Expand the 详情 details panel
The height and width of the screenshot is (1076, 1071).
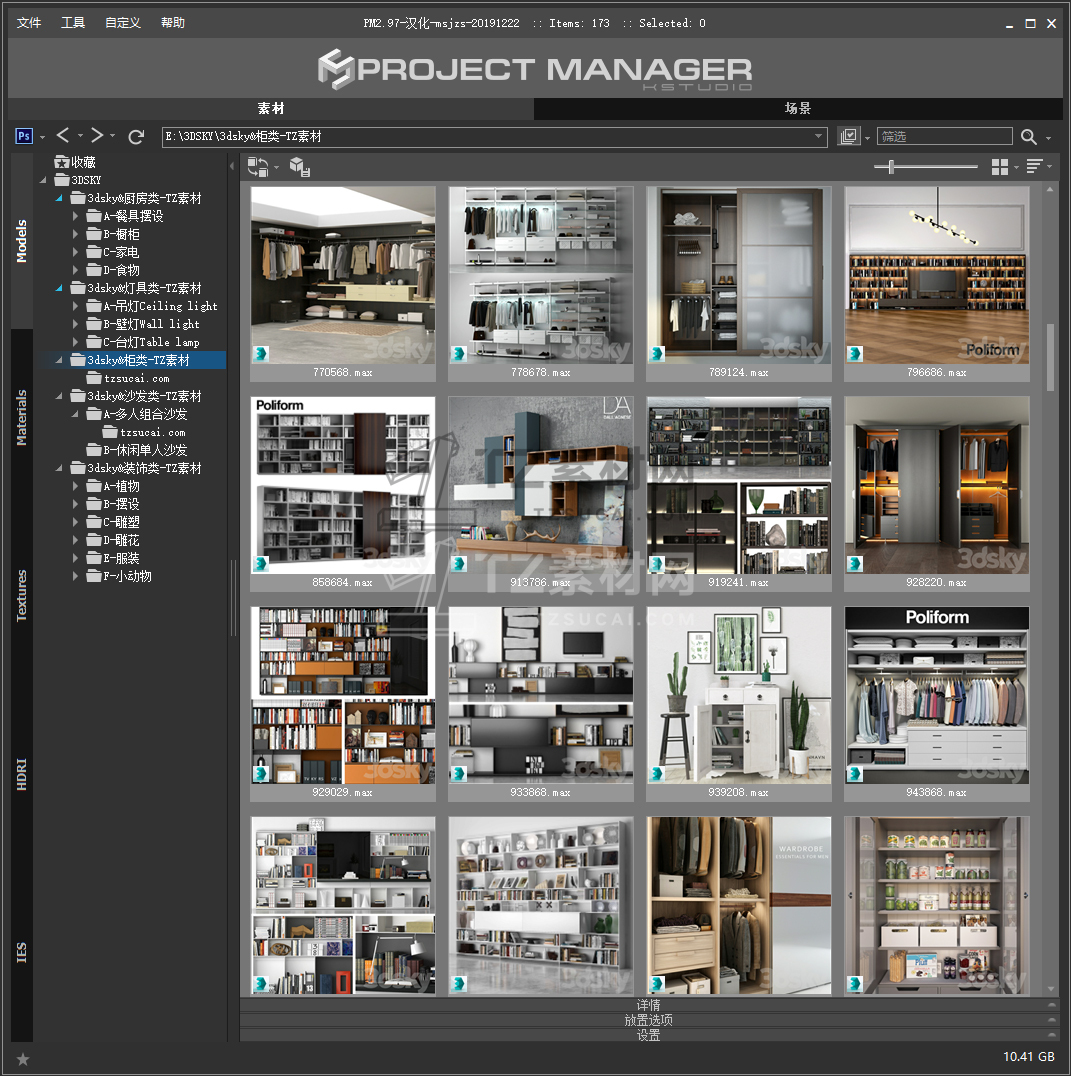point(648,1005)
